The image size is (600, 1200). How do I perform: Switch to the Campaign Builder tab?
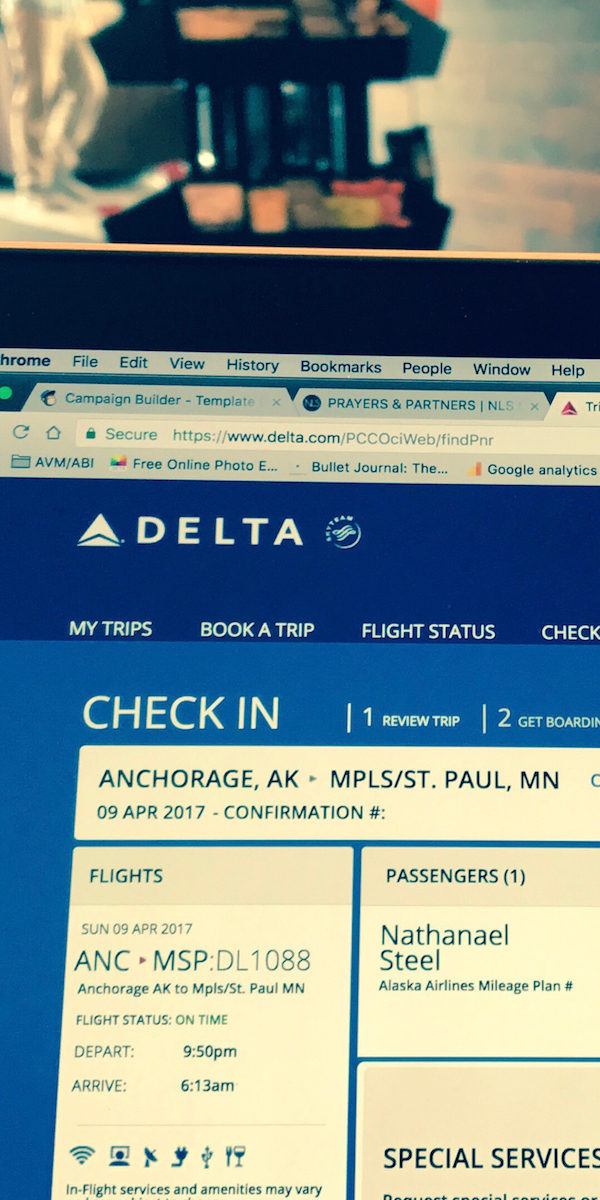[148, 399]
